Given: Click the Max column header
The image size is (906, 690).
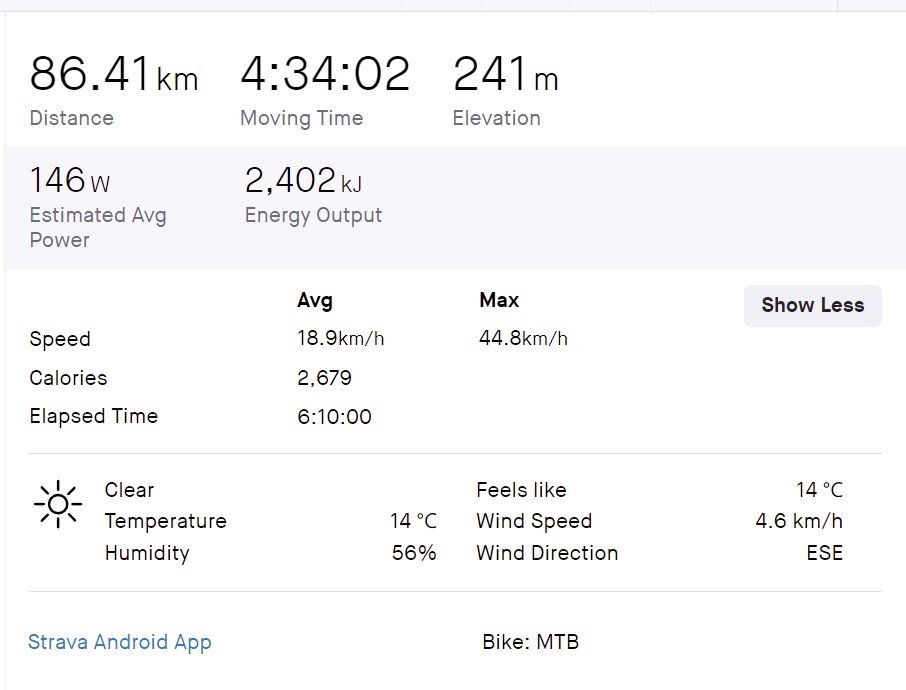Looking at the screenshot, I should (499, 300).
